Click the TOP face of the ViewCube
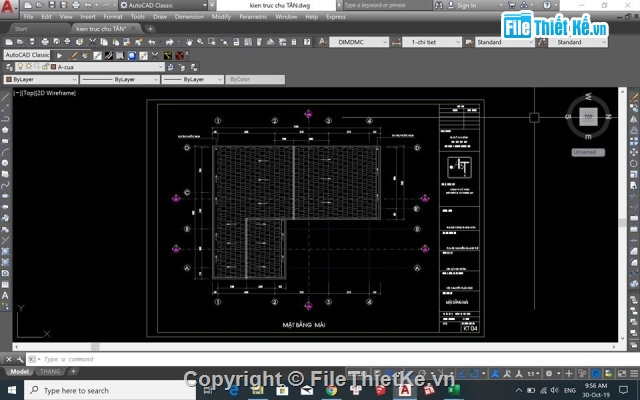 tap(588, 117)
